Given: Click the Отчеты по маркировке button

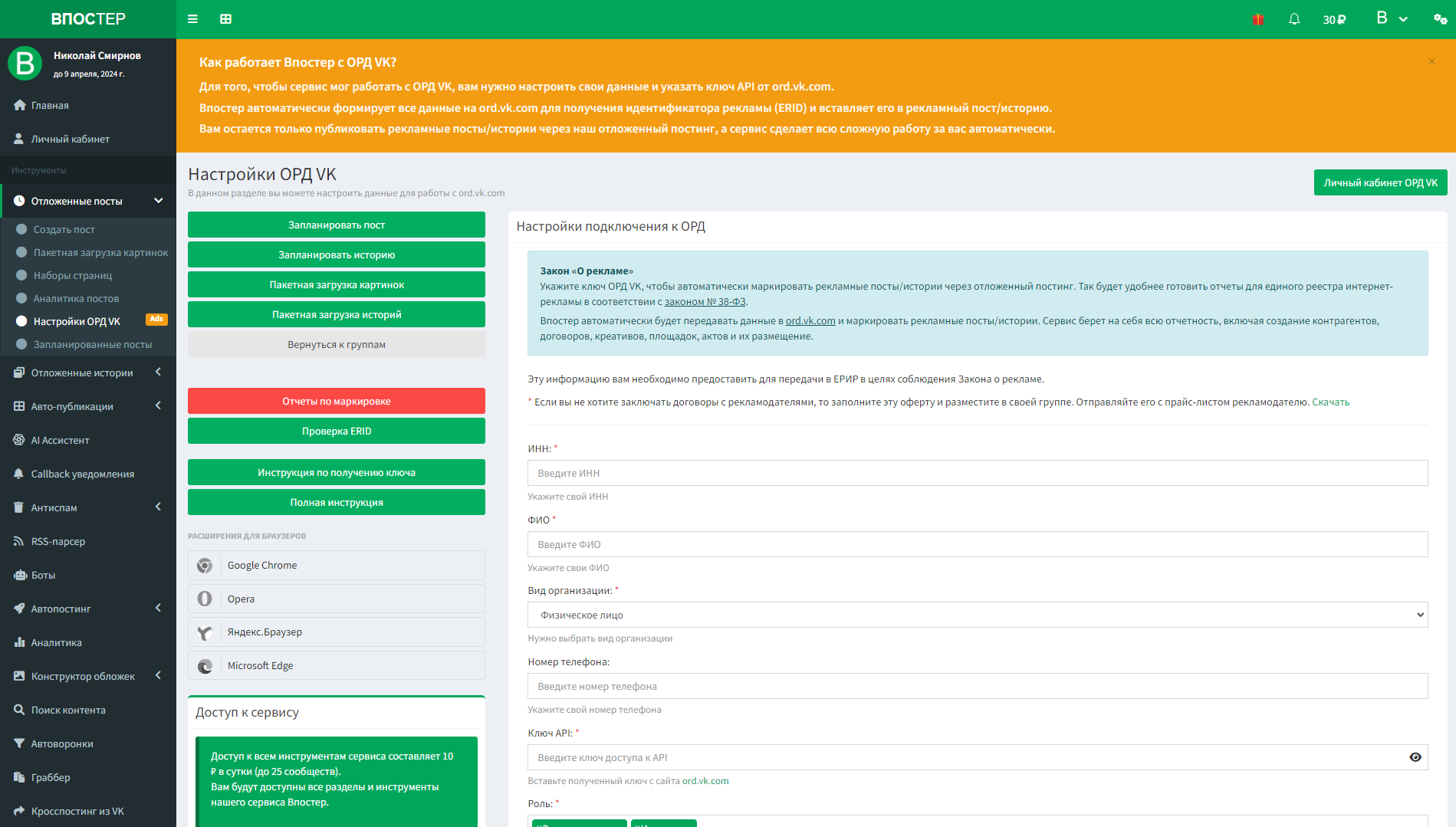Looking at the screenshot, I should [x=337, y=401].
